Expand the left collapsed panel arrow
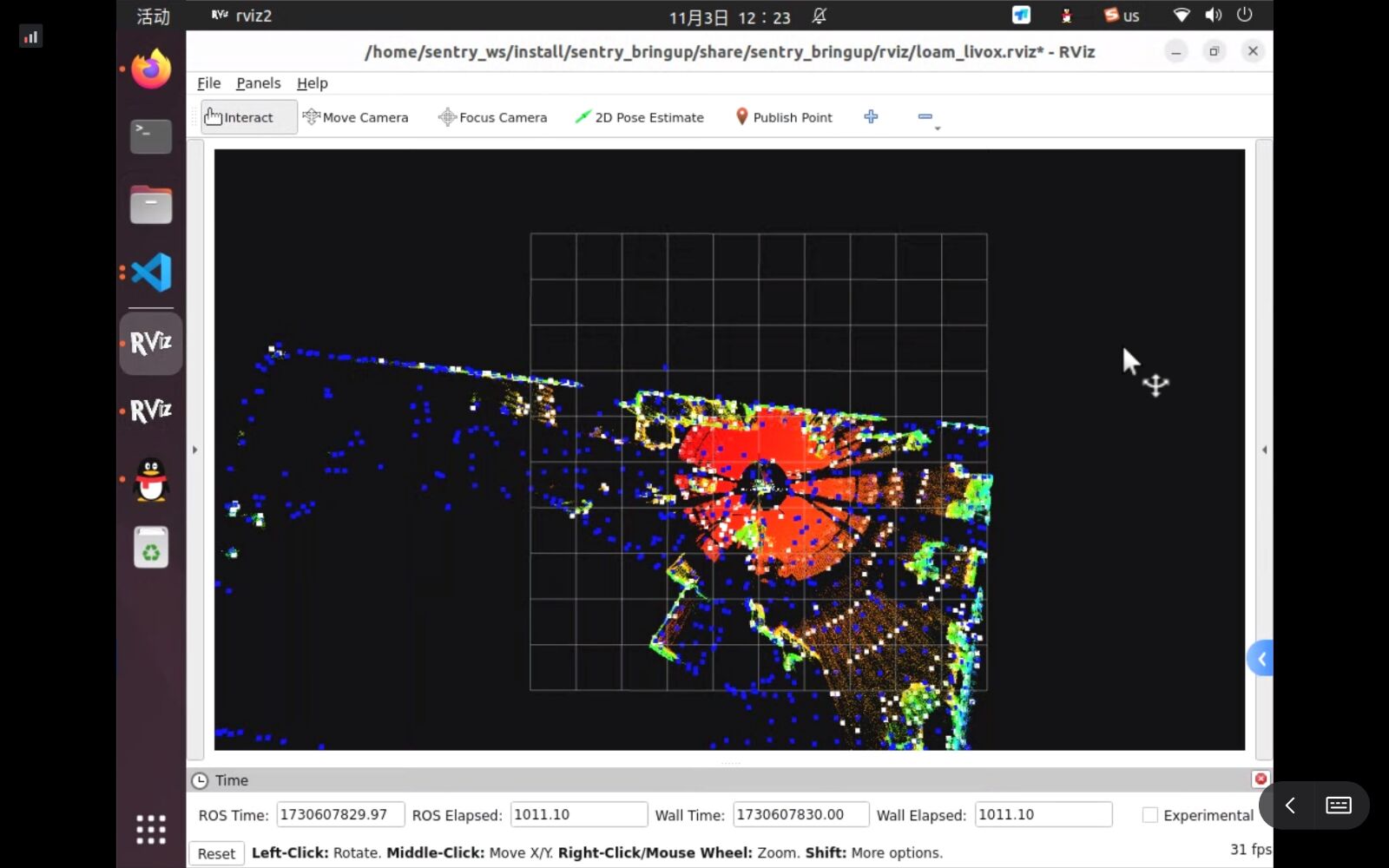This screenshot has width=1389, height=868. pyautogui.click(x=195, y=450)
